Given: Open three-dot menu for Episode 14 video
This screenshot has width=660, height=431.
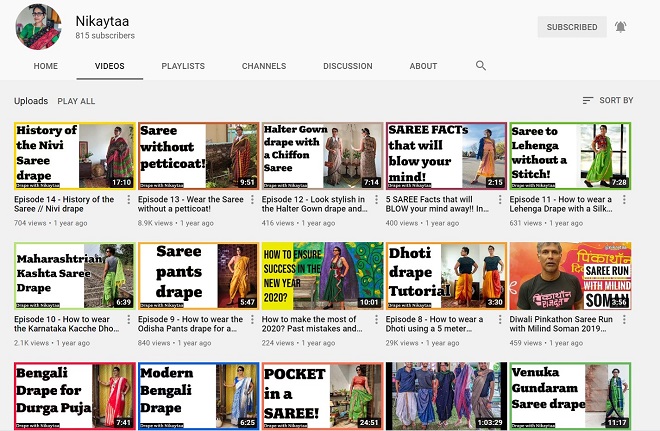Looking at the screenshot, I should click(129, 200).
